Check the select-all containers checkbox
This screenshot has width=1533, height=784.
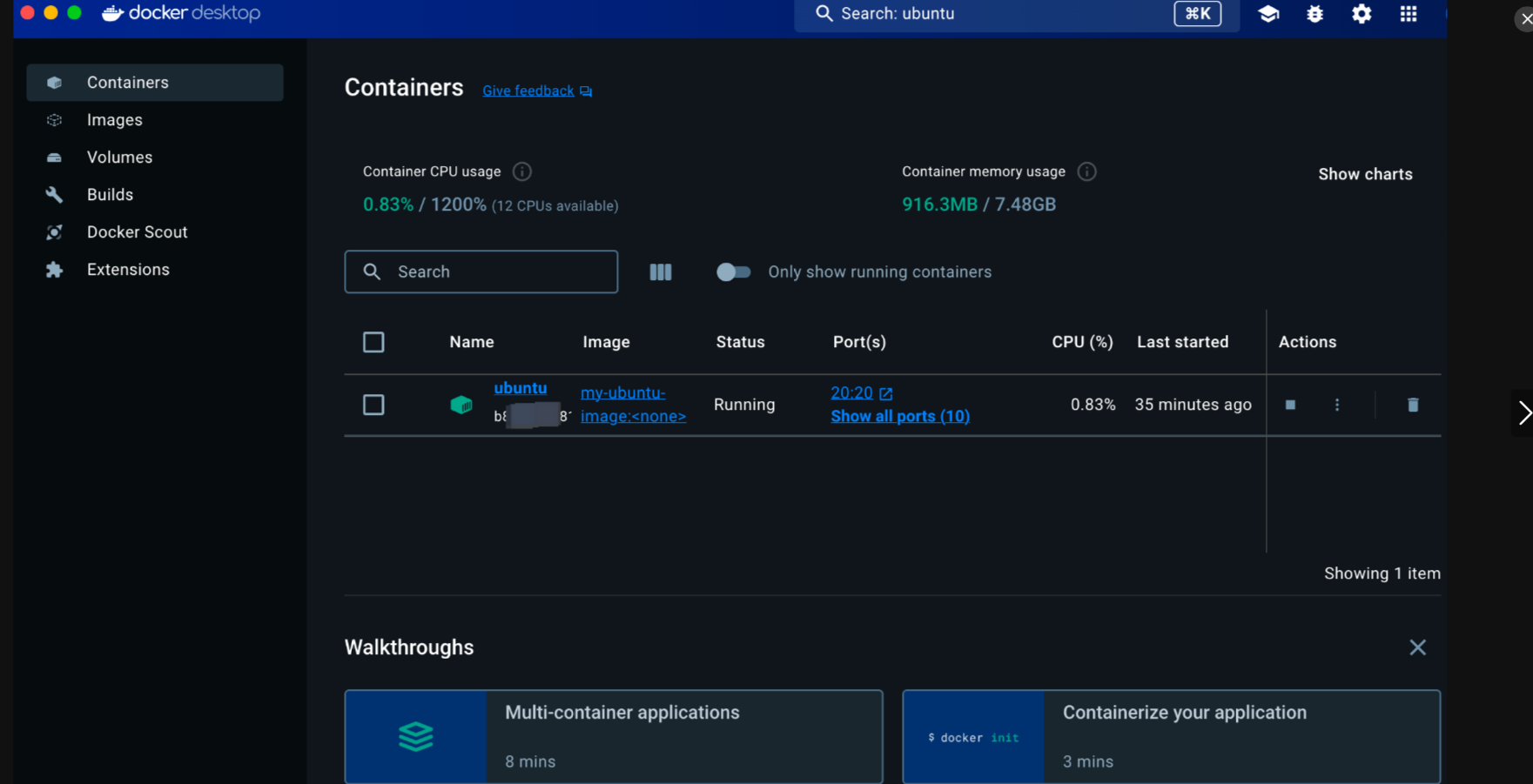(x=373, y=342)
